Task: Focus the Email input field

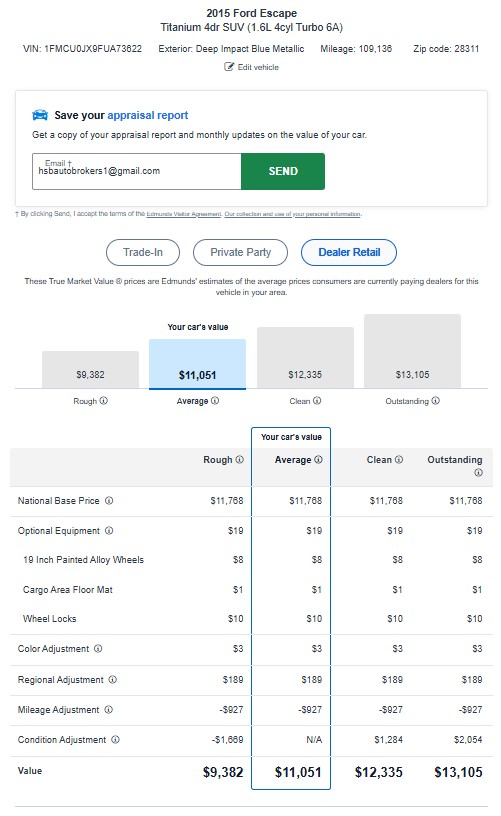Action: (137, 171)
